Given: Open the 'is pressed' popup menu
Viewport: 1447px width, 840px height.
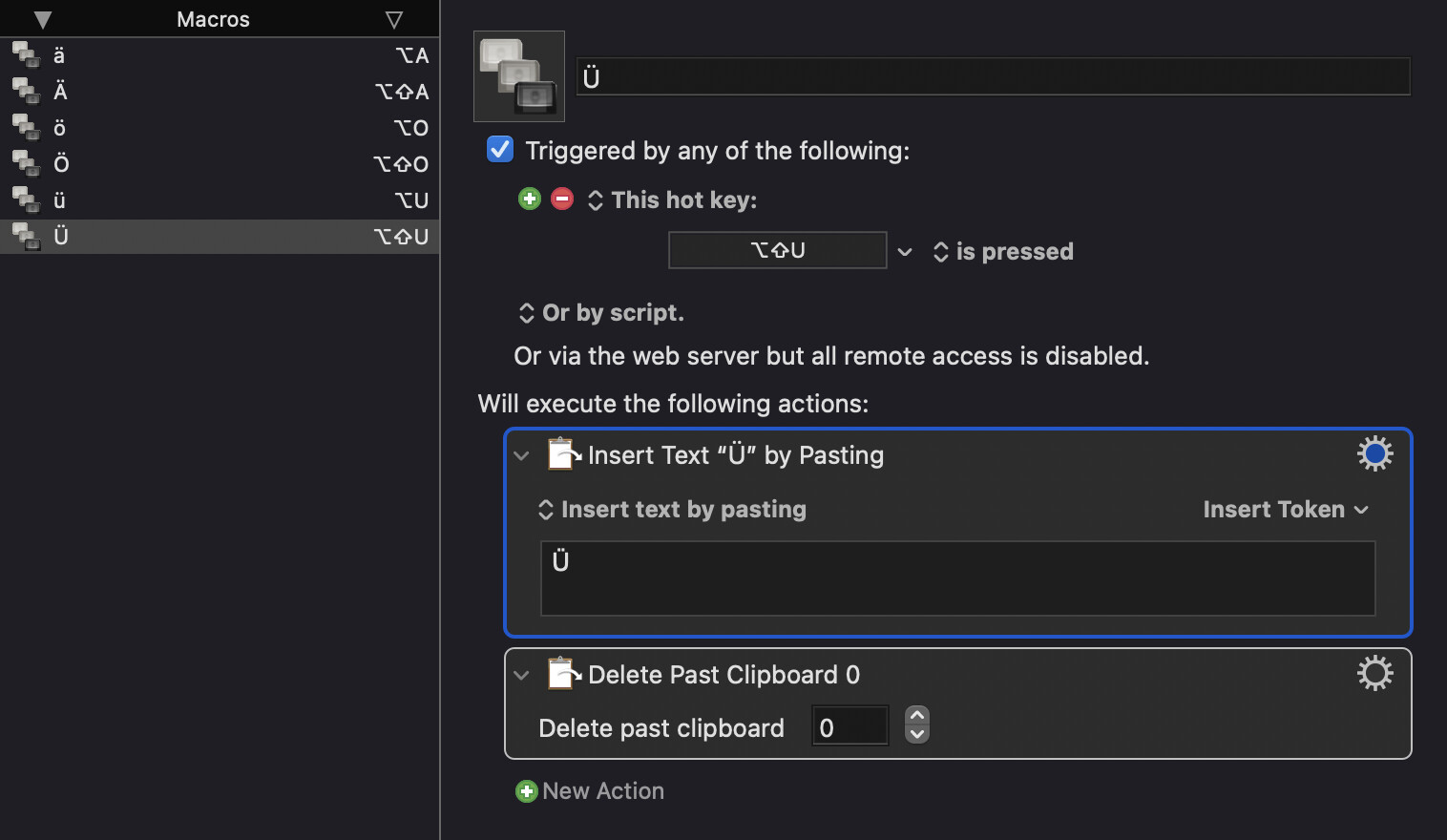Looking at the screenshot, I should tap(1003, 251).
